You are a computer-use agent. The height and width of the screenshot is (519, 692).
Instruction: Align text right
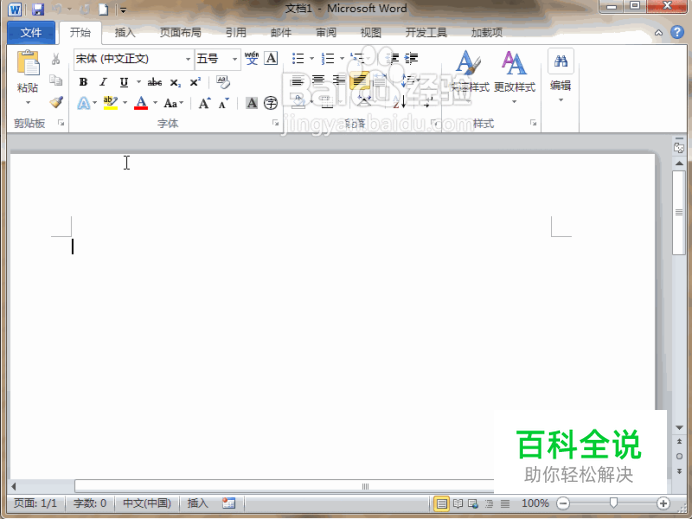[339, 81]
